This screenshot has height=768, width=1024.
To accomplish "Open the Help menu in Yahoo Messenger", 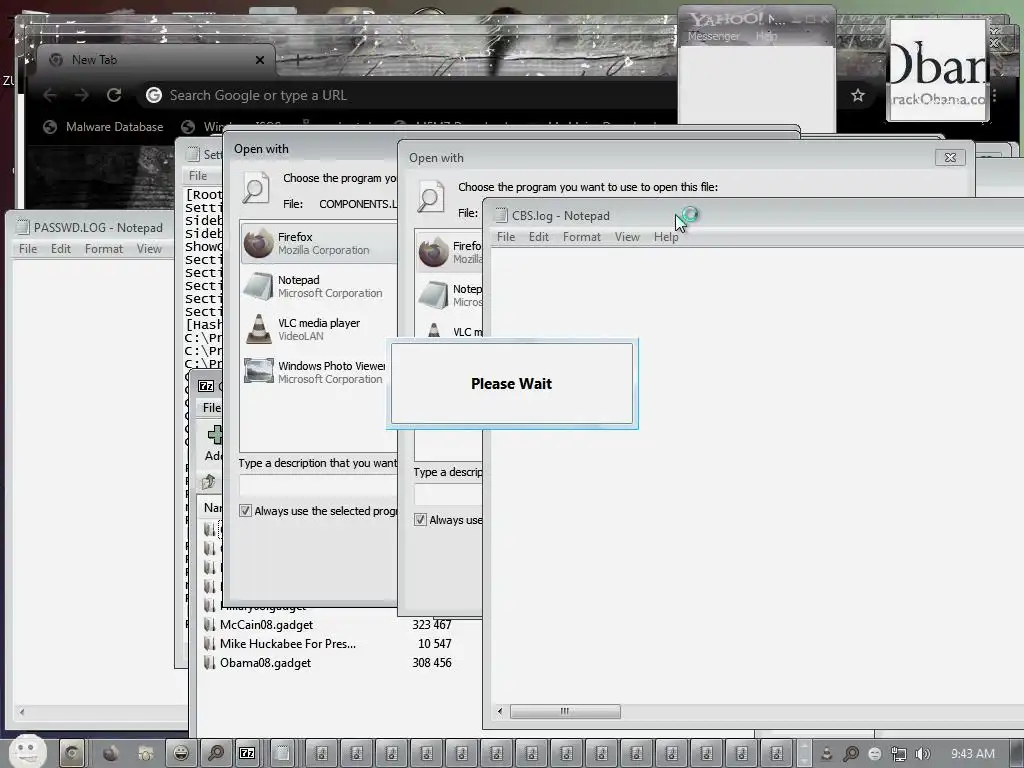I will pyautogui.click(x=767, y=37).
